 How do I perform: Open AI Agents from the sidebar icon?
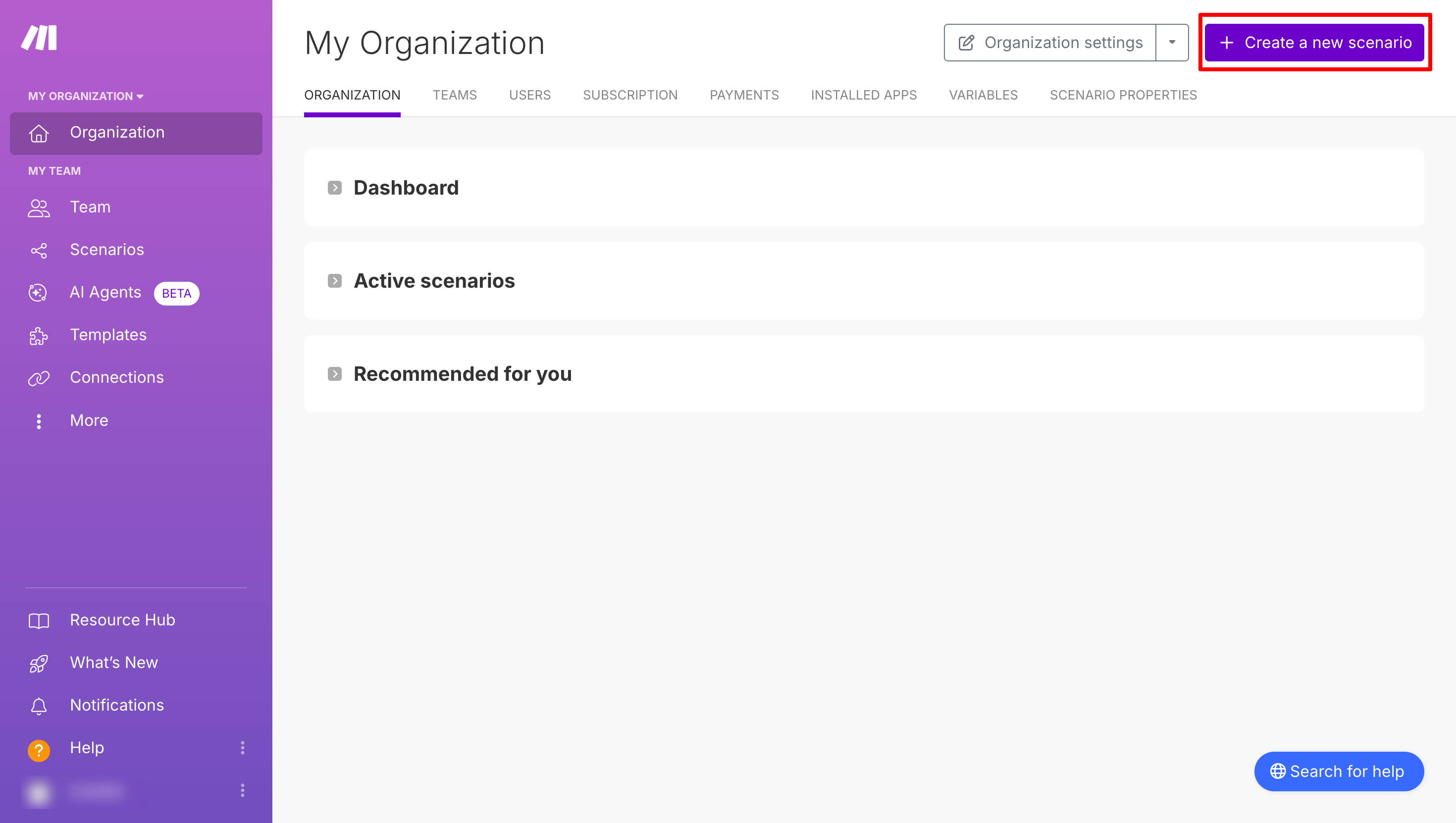pos(39,292)
